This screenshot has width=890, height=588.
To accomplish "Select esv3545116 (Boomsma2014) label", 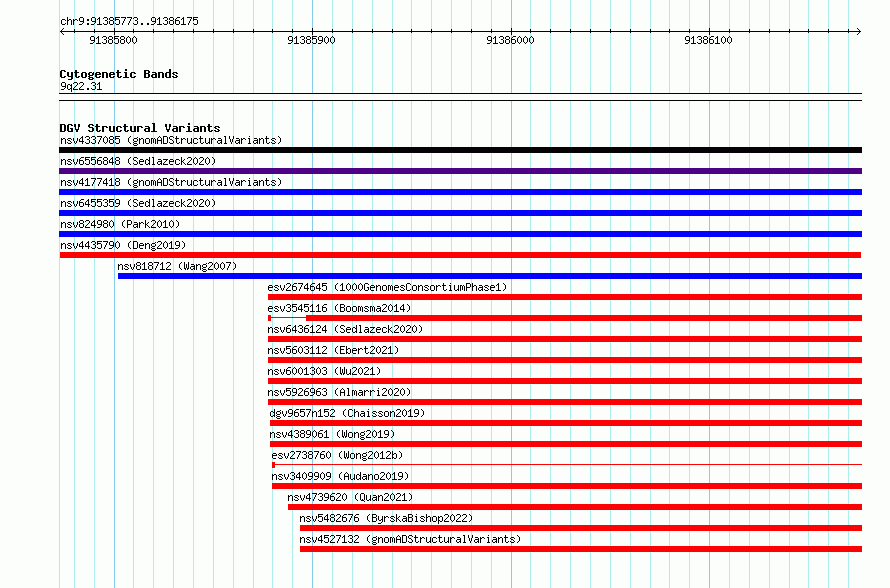I will point(339,308).
